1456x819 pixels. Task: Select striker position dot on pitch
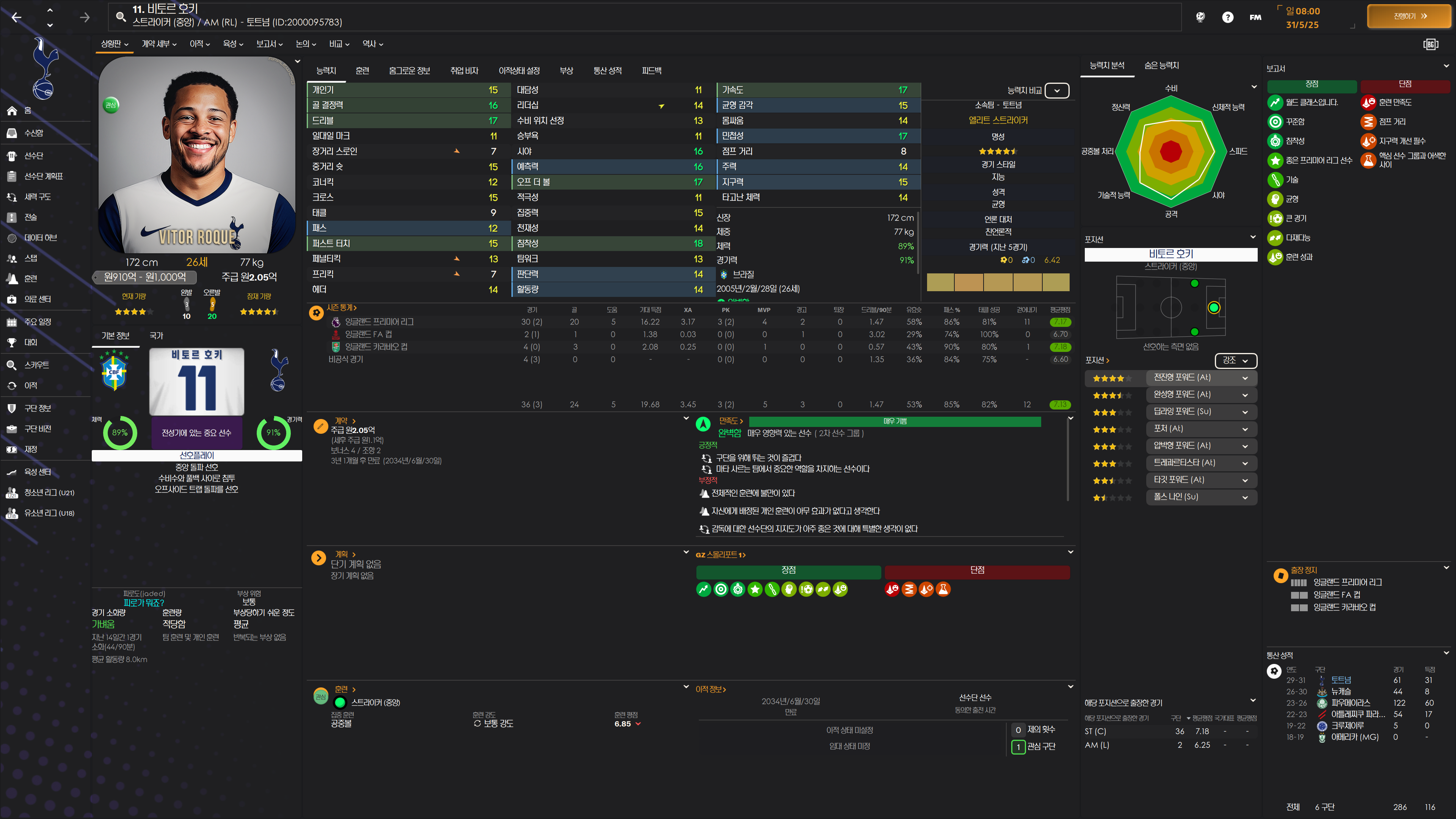click(1213, 308)
